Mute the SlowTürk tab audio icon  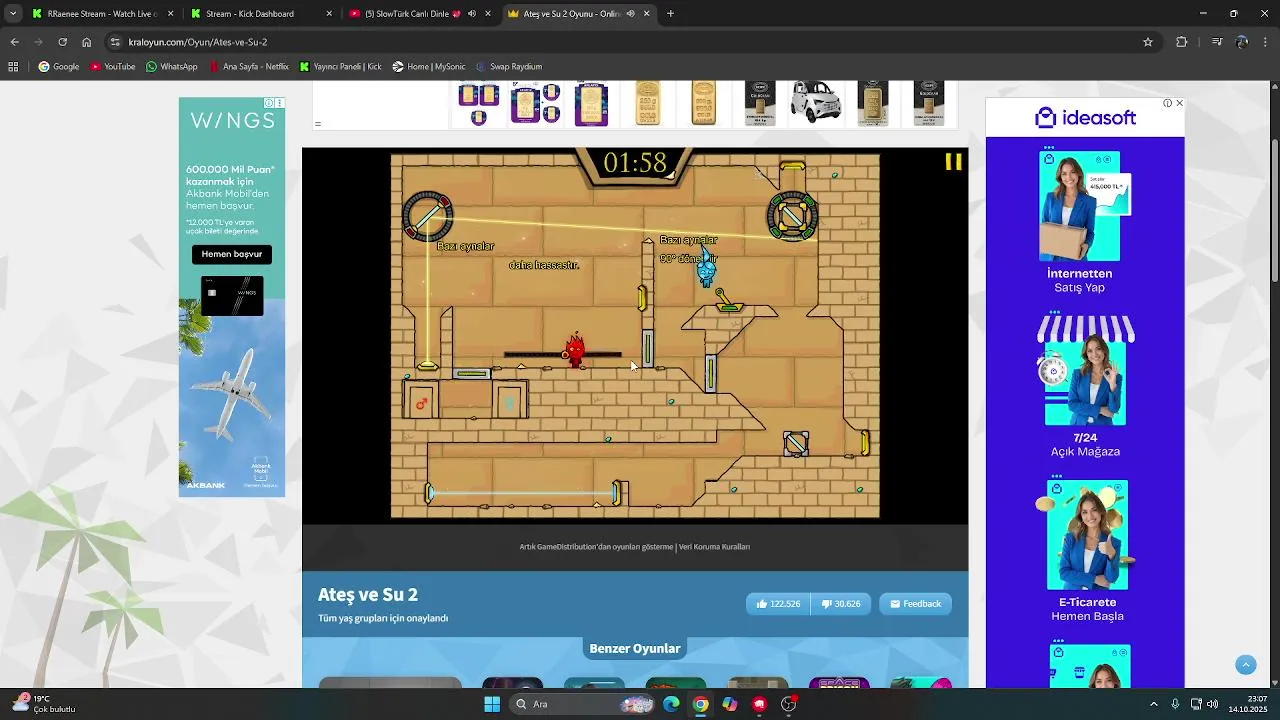click(471, 14)
